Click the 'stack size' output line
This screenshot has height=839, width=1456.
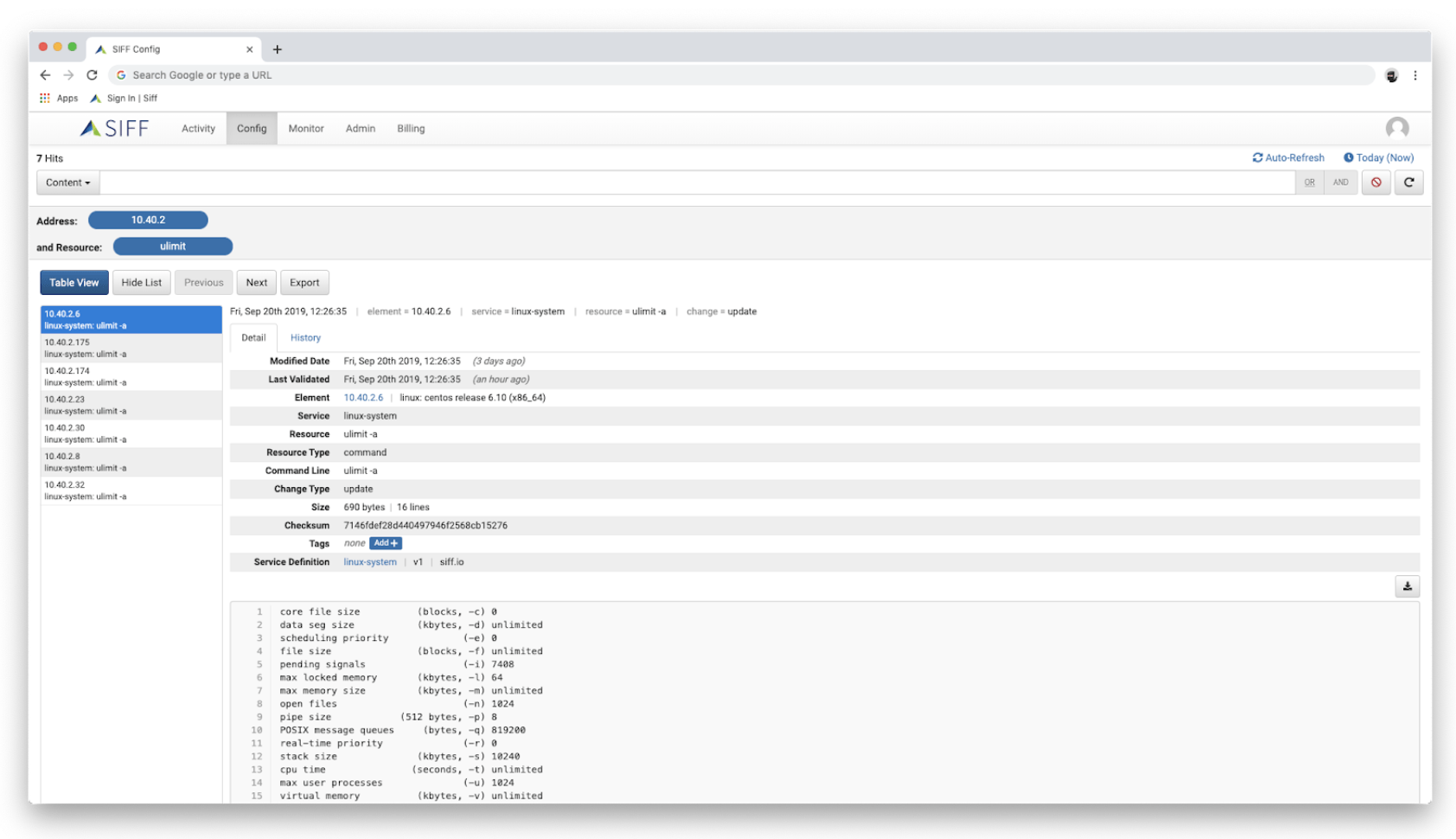pyautogui.click(x=399, y=757)
